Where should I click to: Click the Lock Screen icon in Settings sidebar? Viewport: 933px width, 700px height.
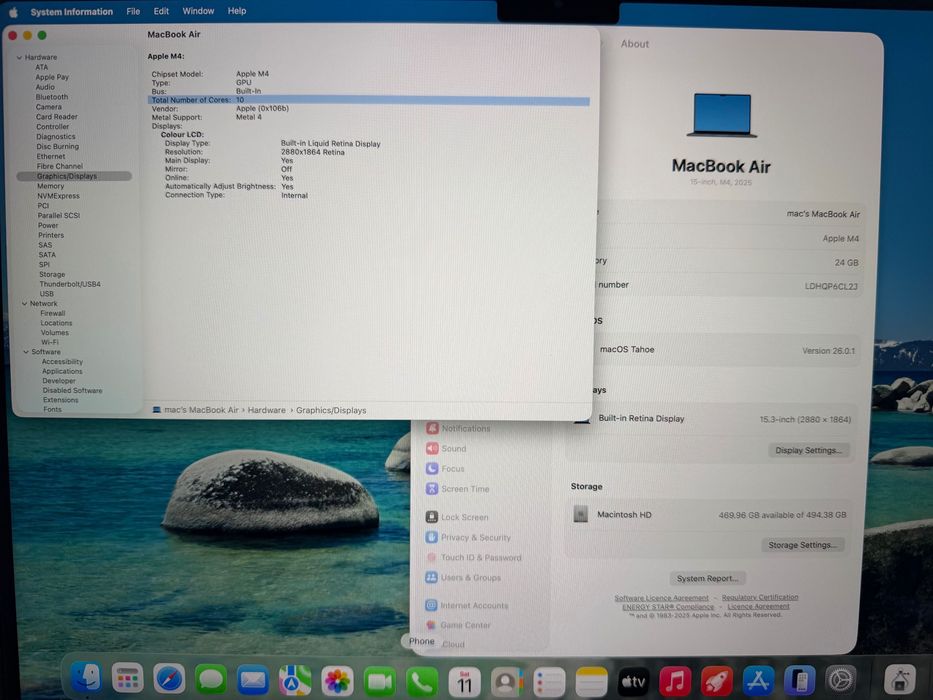(432, 517)
